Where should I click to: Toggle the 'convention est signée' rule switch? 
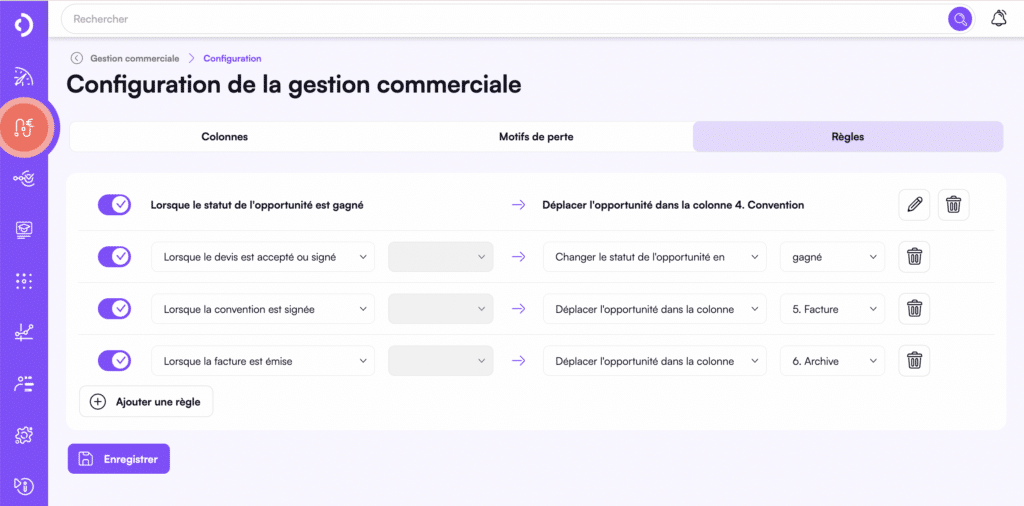coord(114,309)
